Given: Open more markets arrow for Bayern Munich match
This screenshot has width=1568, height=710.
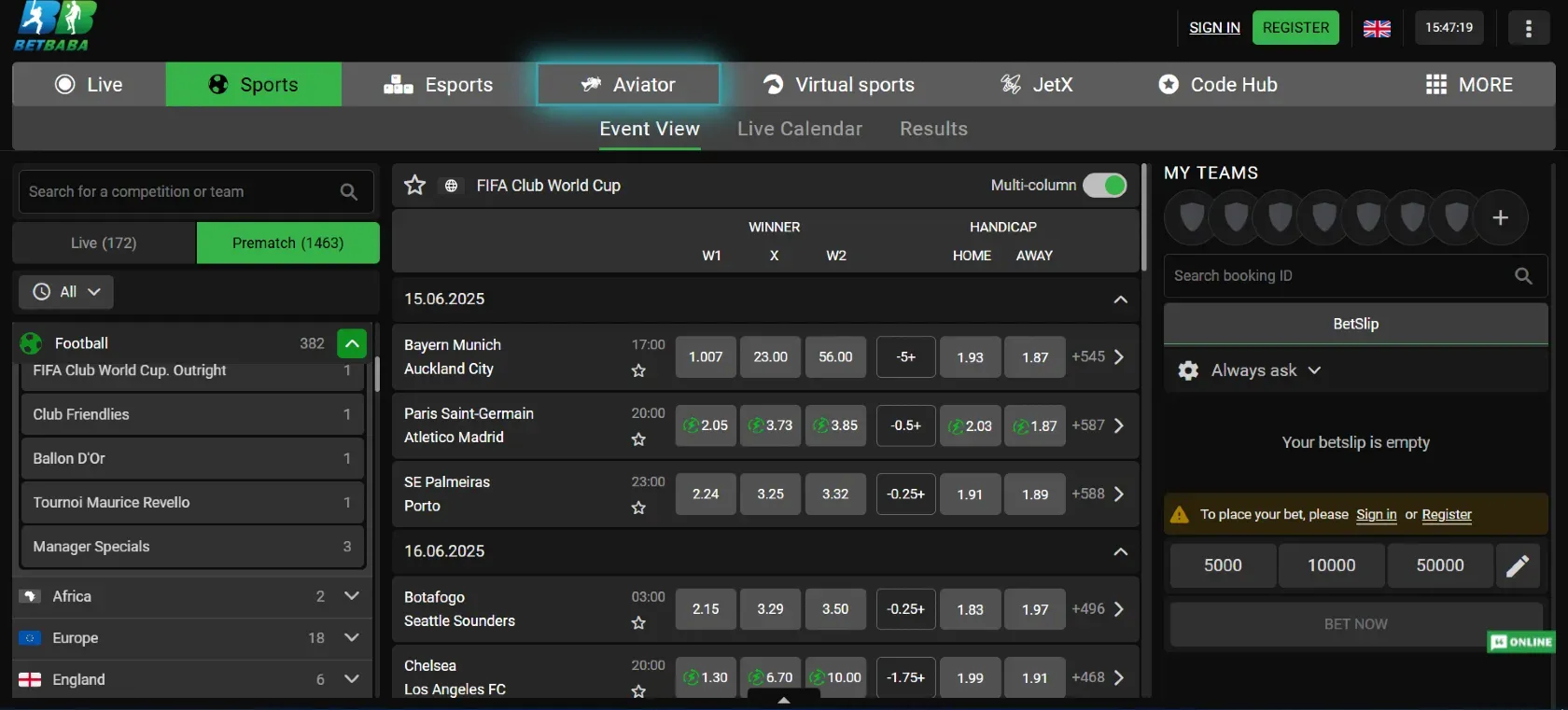Looking at the screenshot, I should pyautogui.click(x=1119, y=356).
